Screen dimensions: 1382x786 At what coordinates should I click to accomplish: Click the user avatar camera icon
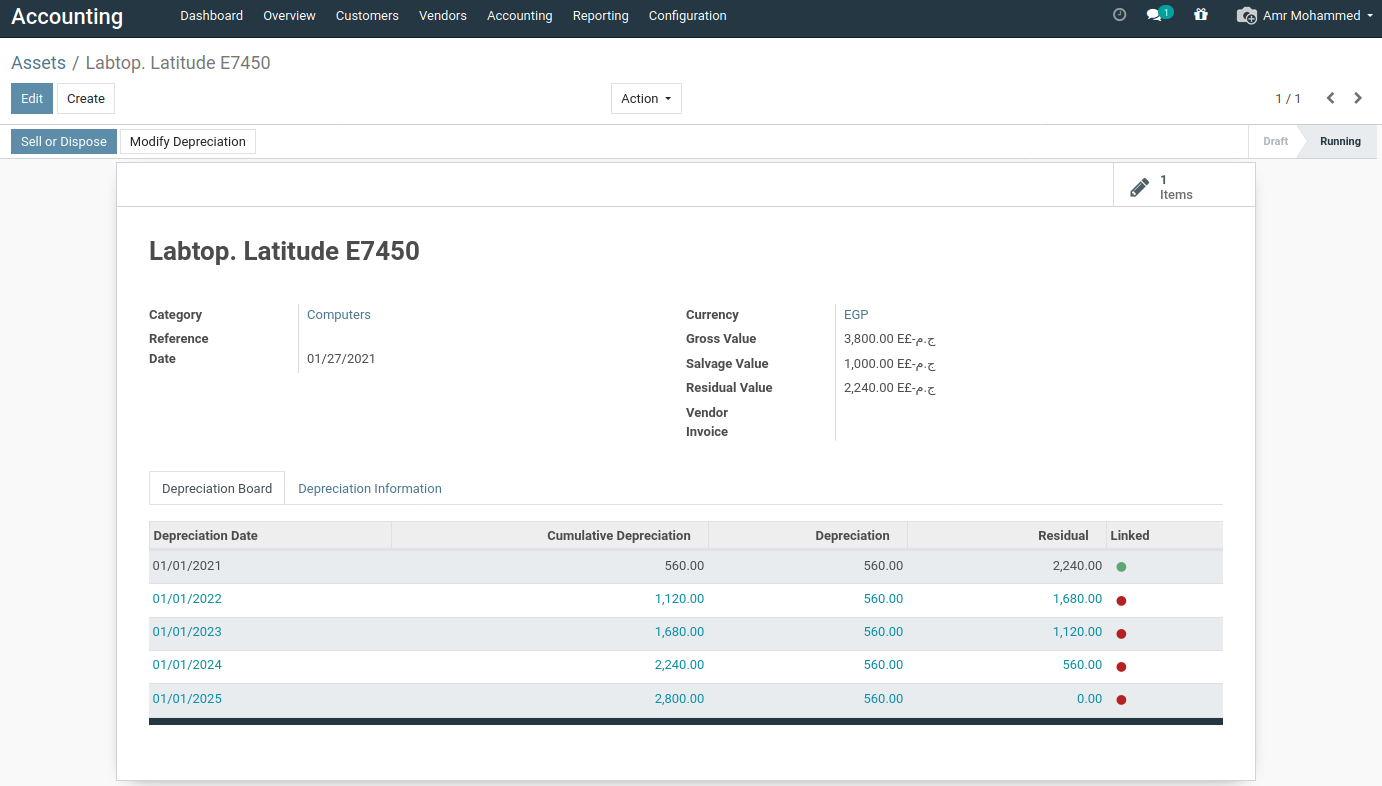pos(1246,16)
